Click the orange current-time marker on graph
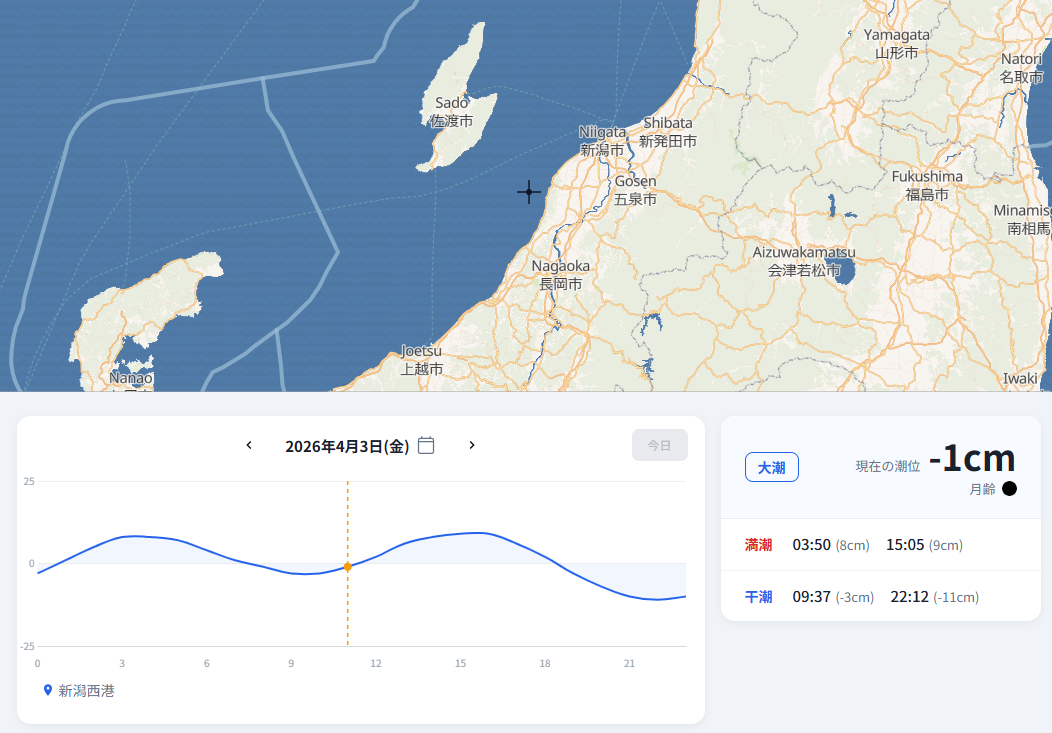The width and height of the screenshot is (1052, 733). point(348,567)
